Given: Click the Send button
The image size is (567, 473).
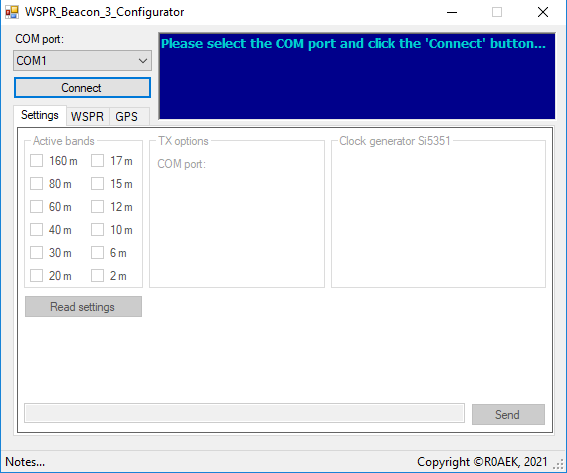Looking at the screenshot, I should pos(508,414).
